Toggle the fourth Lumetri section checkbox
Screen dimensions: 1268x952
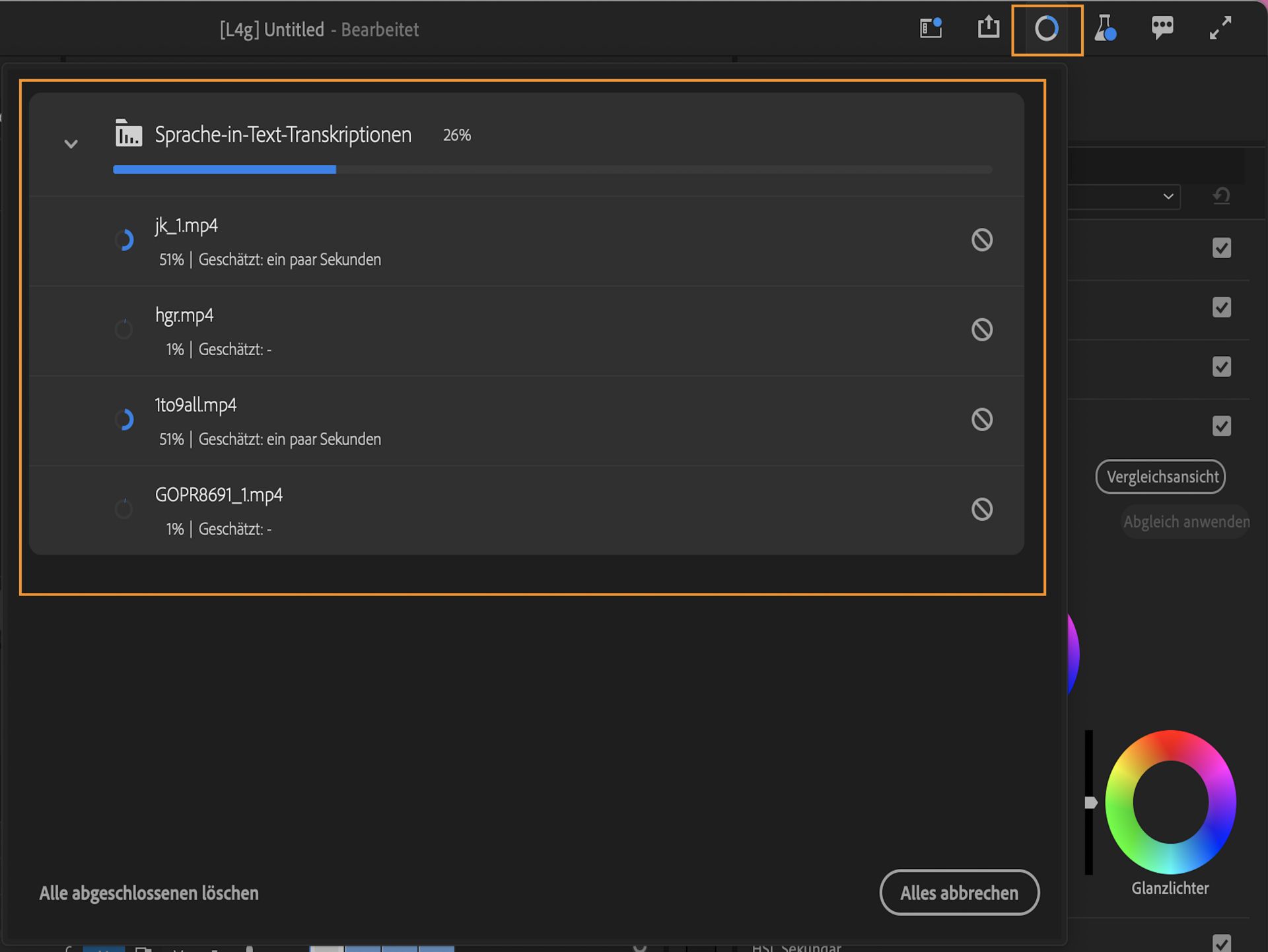pyautogui.click(x=1222, y=426)
